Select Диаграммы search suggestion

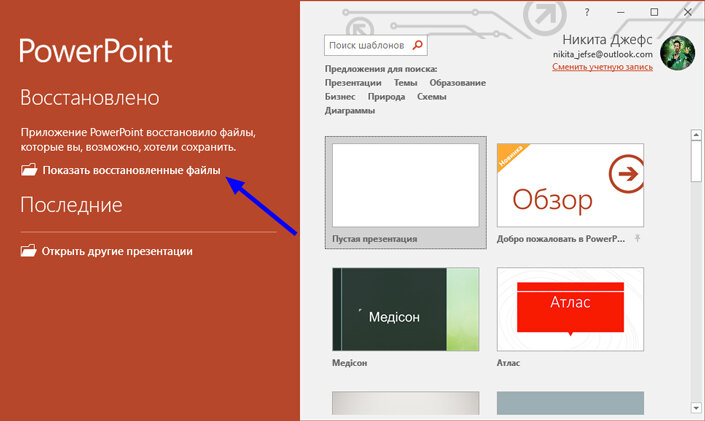tap(350, 111)
